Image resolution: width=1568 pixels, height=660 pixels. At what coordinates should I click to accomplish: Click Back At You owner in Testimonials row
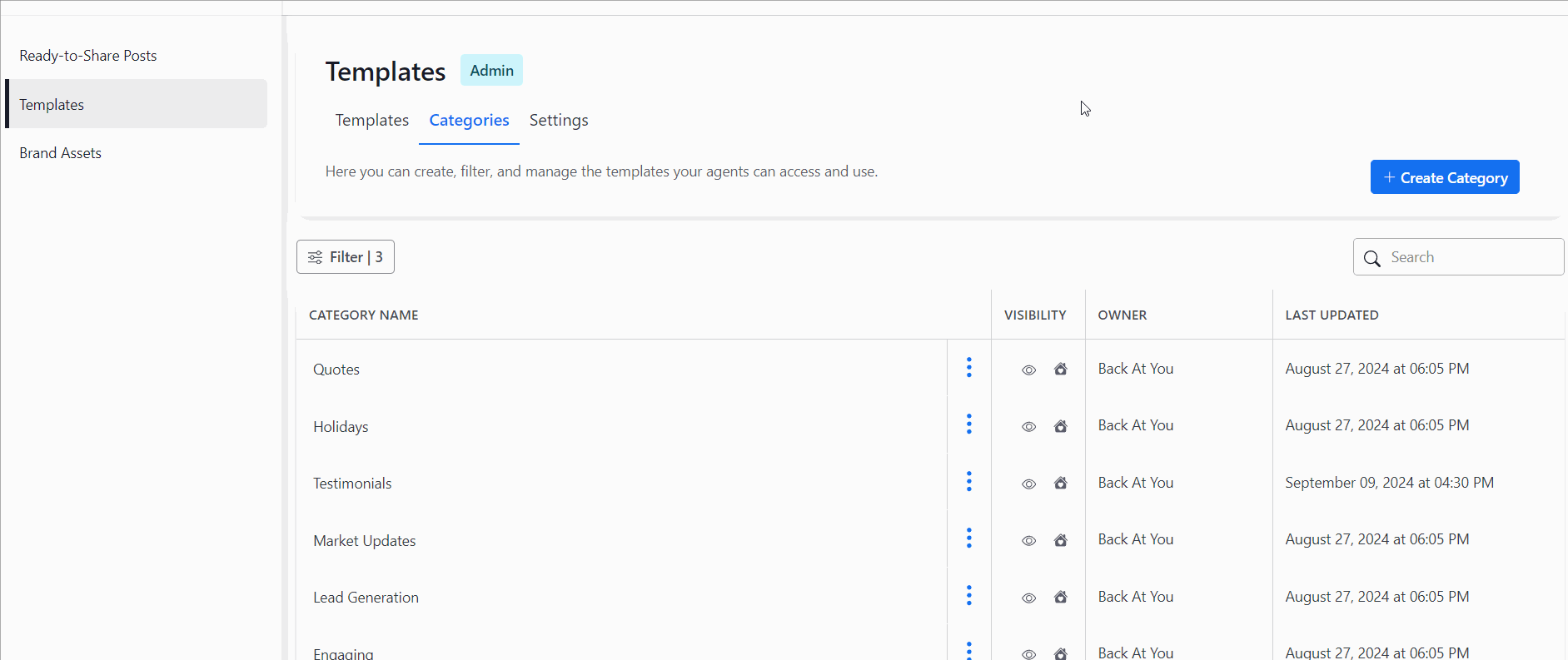[1136, 483]
